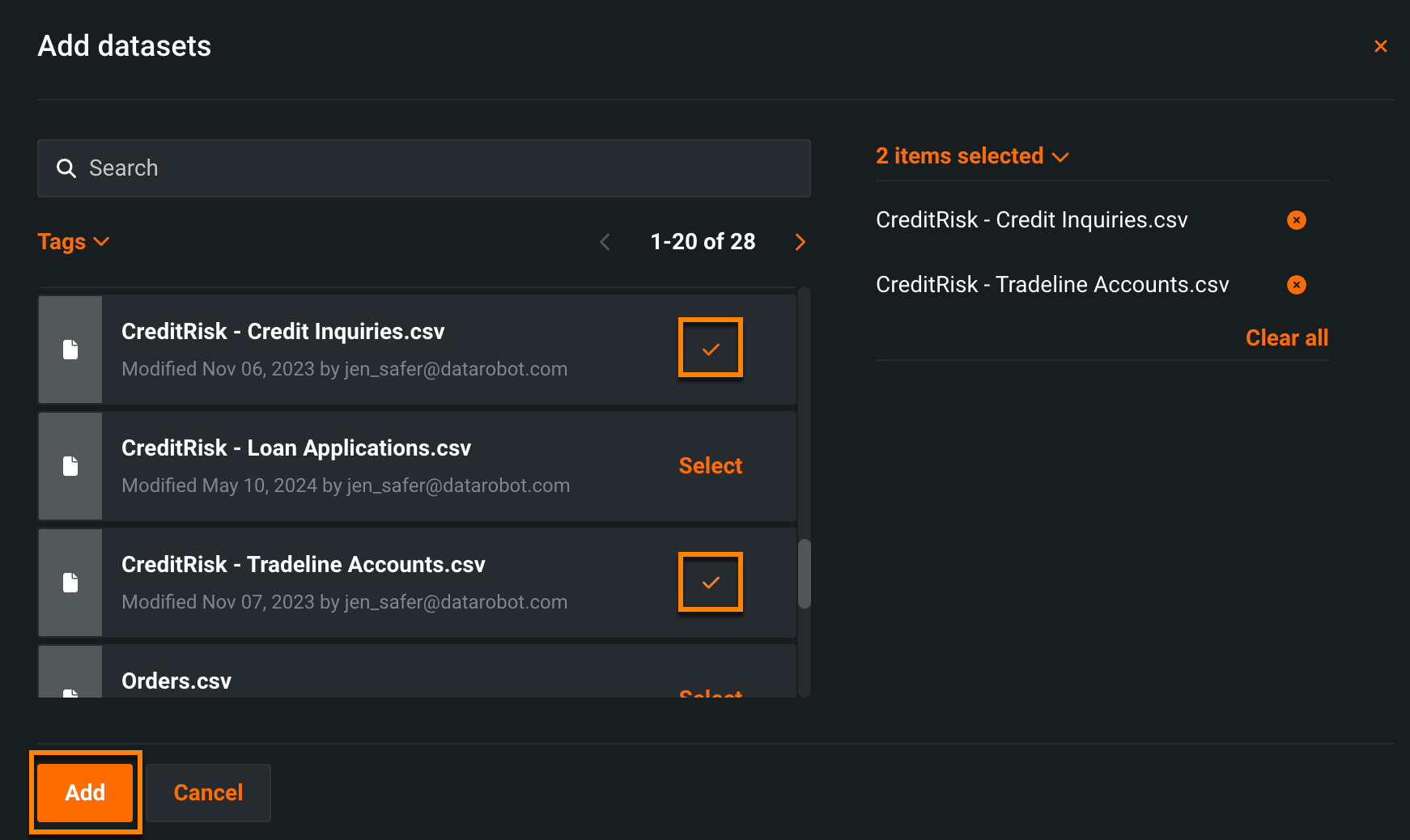Go to next page of datasets
The height and width of the screenshot is (840, 1410).
point(800,242)
